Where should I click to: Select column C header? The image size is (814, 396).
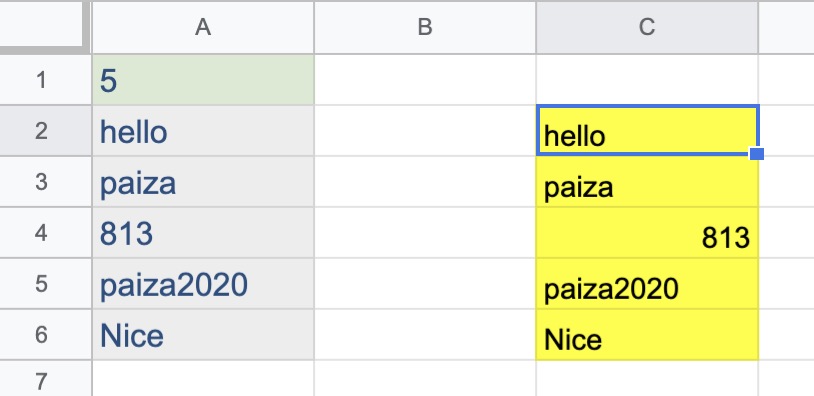tap(647, 28)
